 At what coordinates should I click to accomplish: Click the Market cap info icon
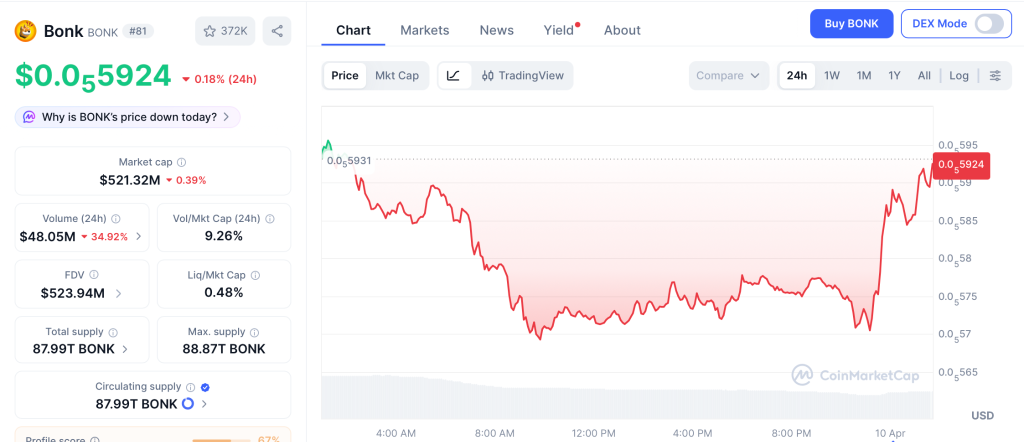pyautogui.click(x=181, y=162)
